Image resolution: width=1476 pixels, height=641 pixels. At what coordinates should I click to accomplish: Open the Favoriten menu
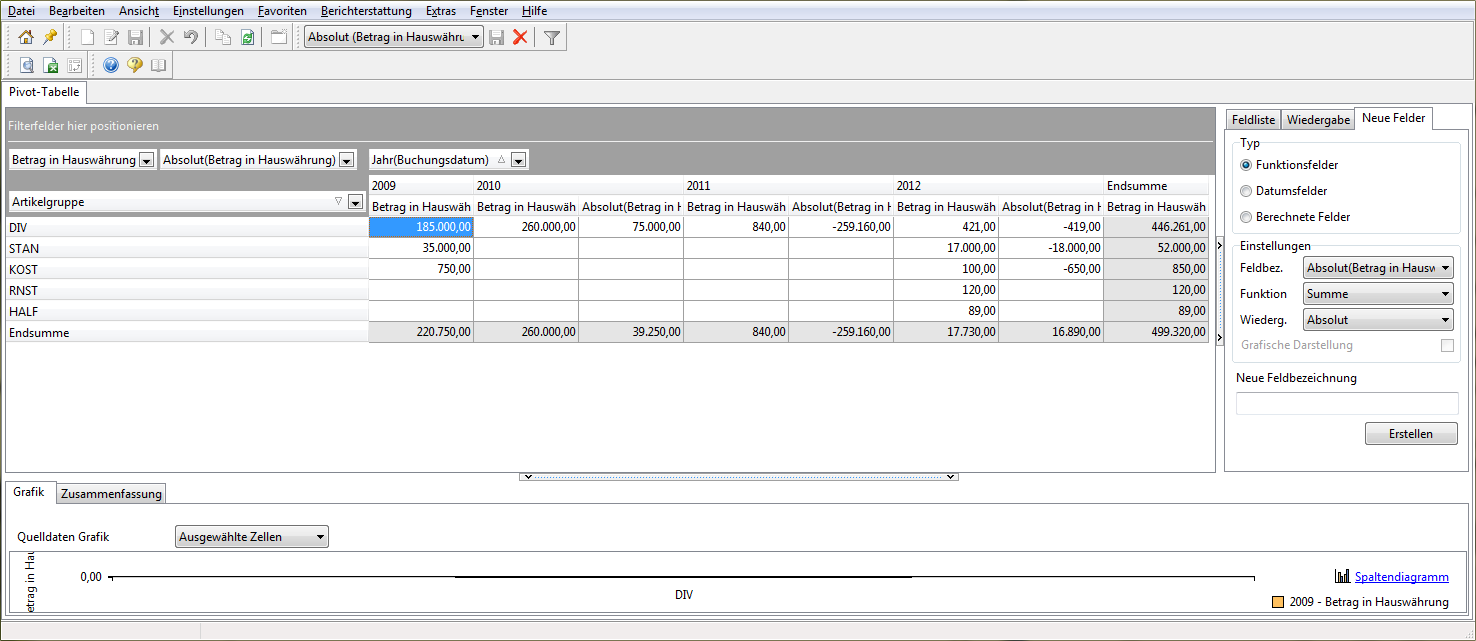click(x=282, y=11)
